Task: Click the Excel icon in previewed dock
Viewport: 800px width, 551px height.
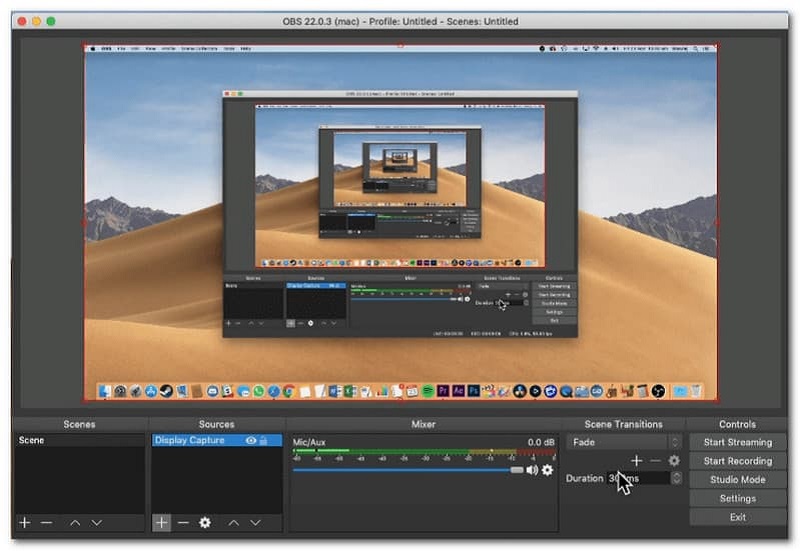Action: click(x=350, y=391)
